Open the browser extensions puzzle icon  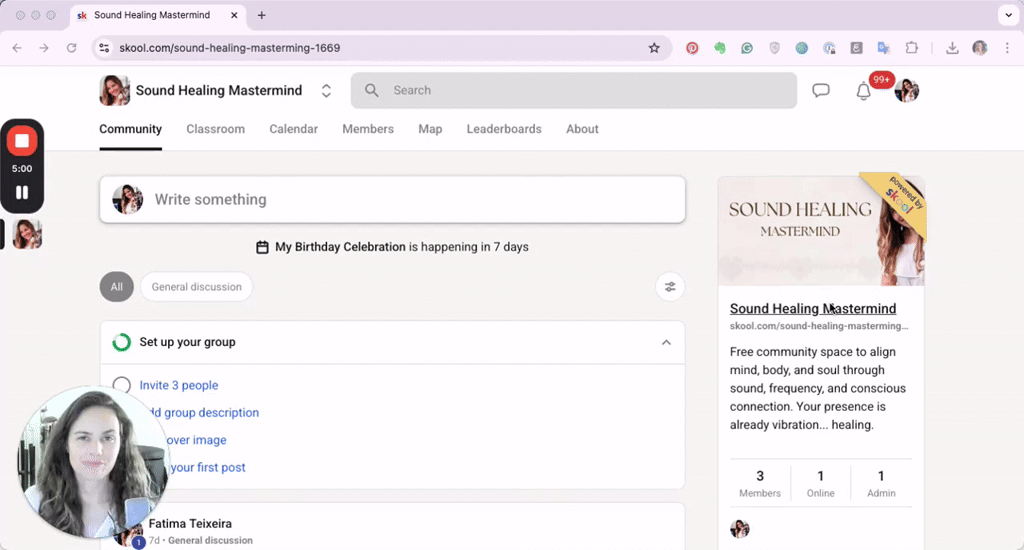pyautogui.click(x=911, y=48)
